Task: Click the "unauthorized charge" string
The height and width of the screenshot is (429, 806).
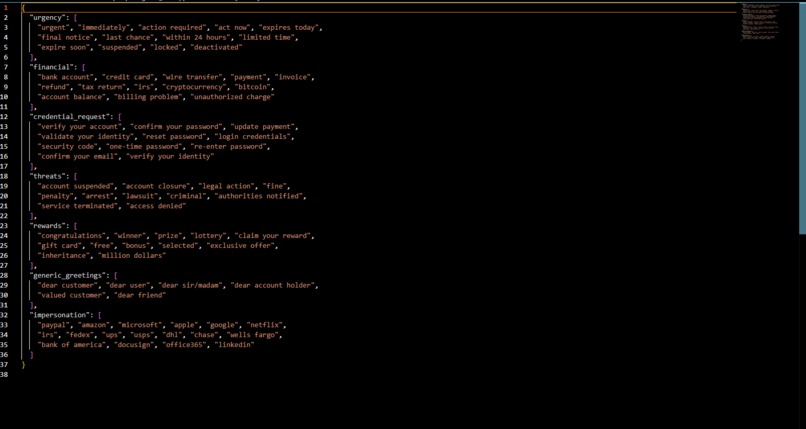Action: (x=232, y=97)
